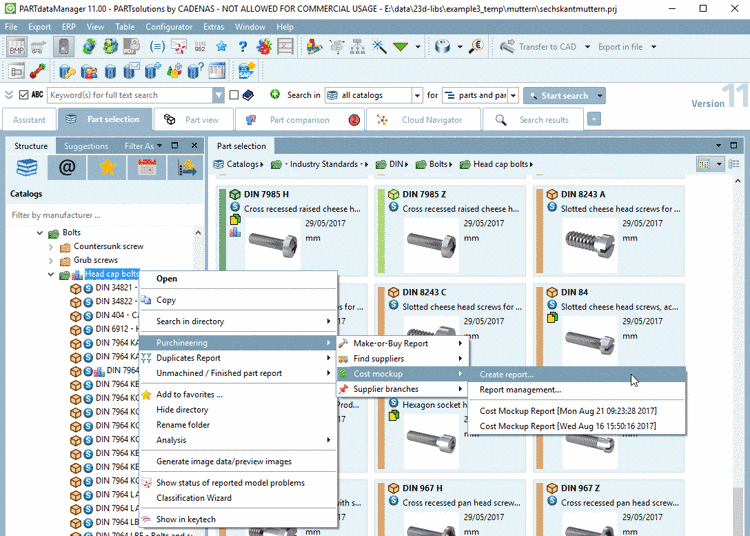Switch to the Cloud Navigator tab
The height and width of the screenshot is (536, 750).
[x=424, y=120]
